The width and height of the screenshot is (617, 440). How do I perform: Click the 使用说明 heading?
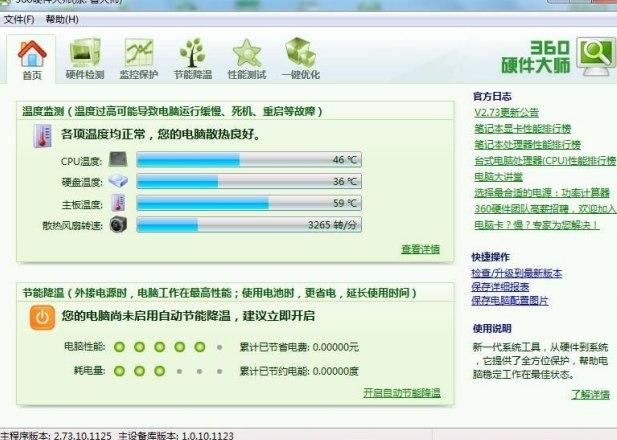point(492,329)
